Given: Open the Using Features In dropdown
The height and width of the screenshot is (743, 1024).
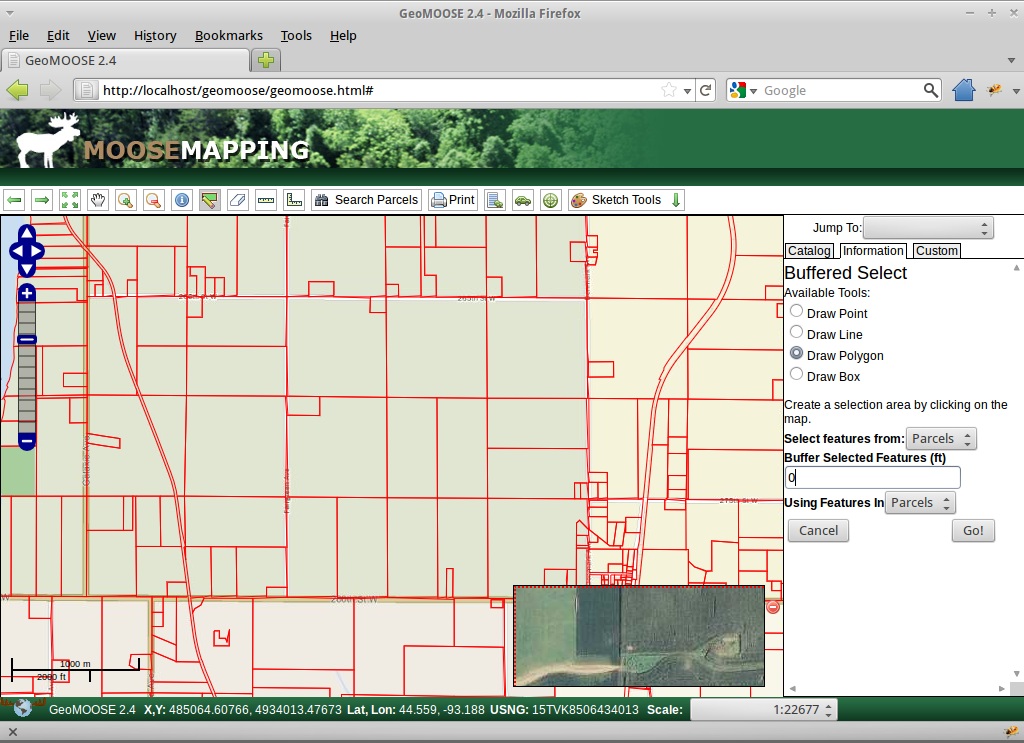Looking at the screenshot, I should point(920,503).
